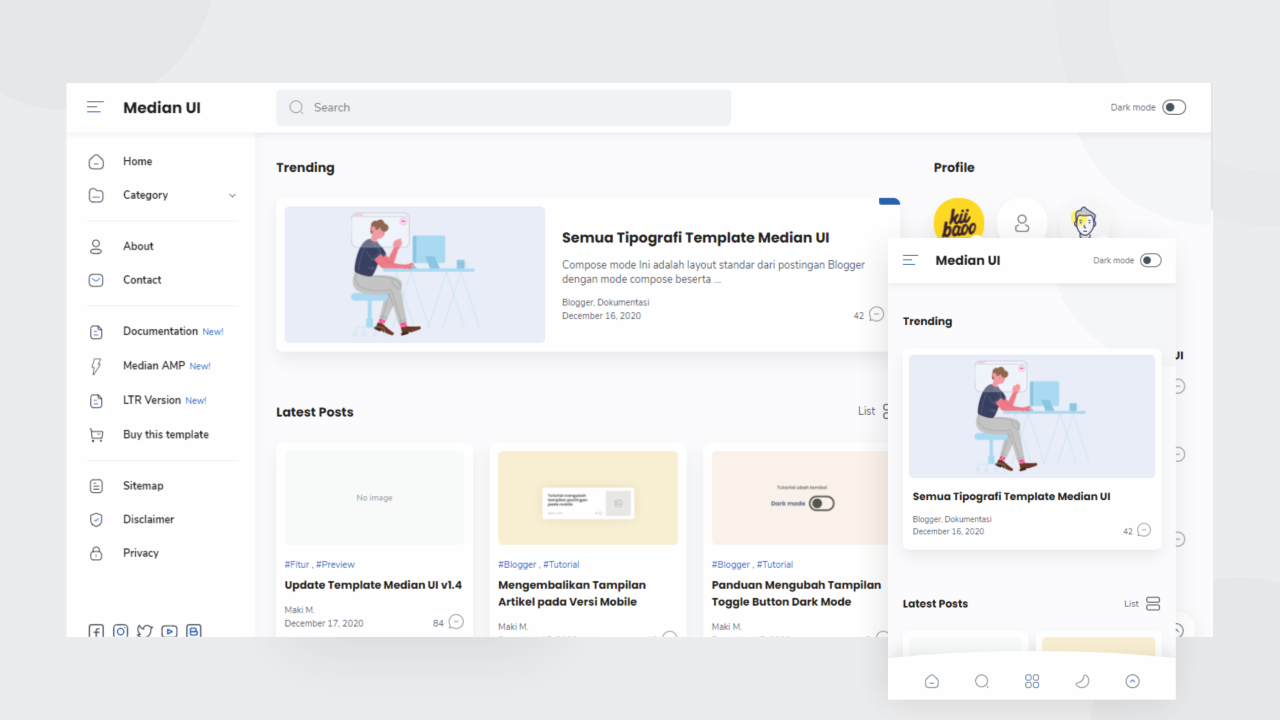Open search from the mobile bottom navigation
The image size is (1280, 720).
point(981,681)
